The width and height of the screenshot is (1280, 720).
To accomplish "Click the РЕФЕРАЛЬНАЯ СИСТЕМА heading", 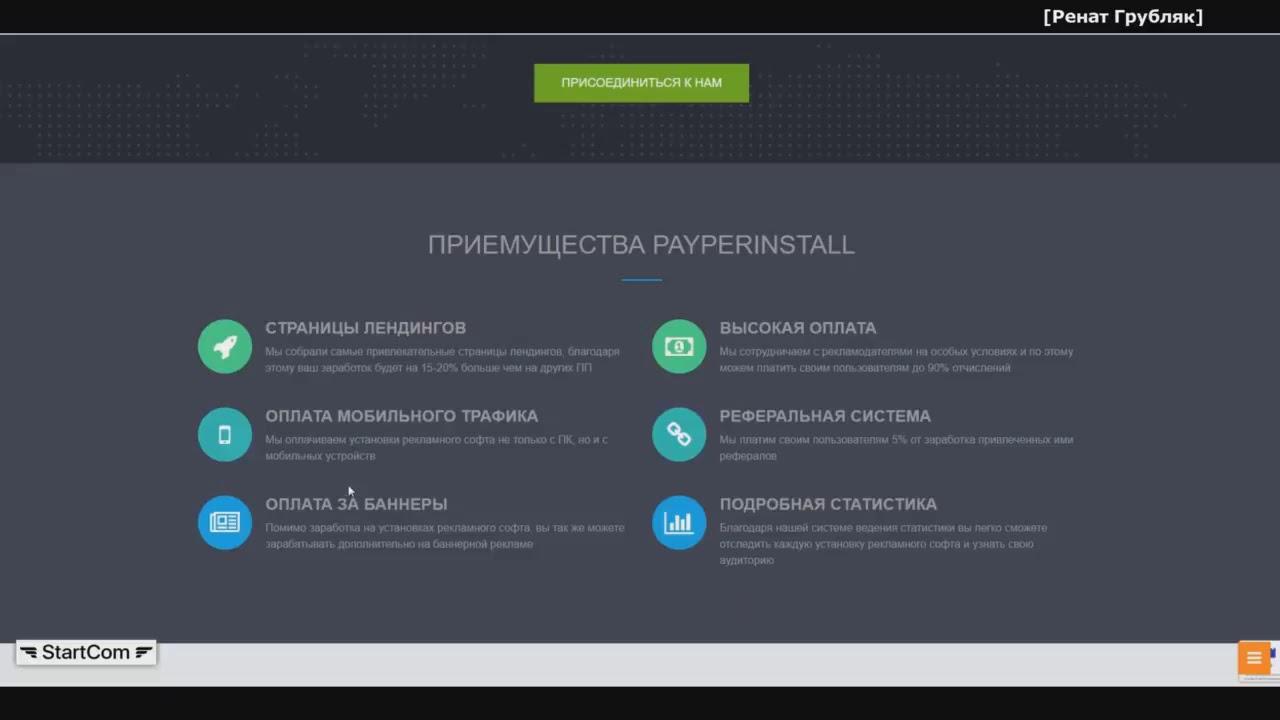I will (x=825, y=416).
